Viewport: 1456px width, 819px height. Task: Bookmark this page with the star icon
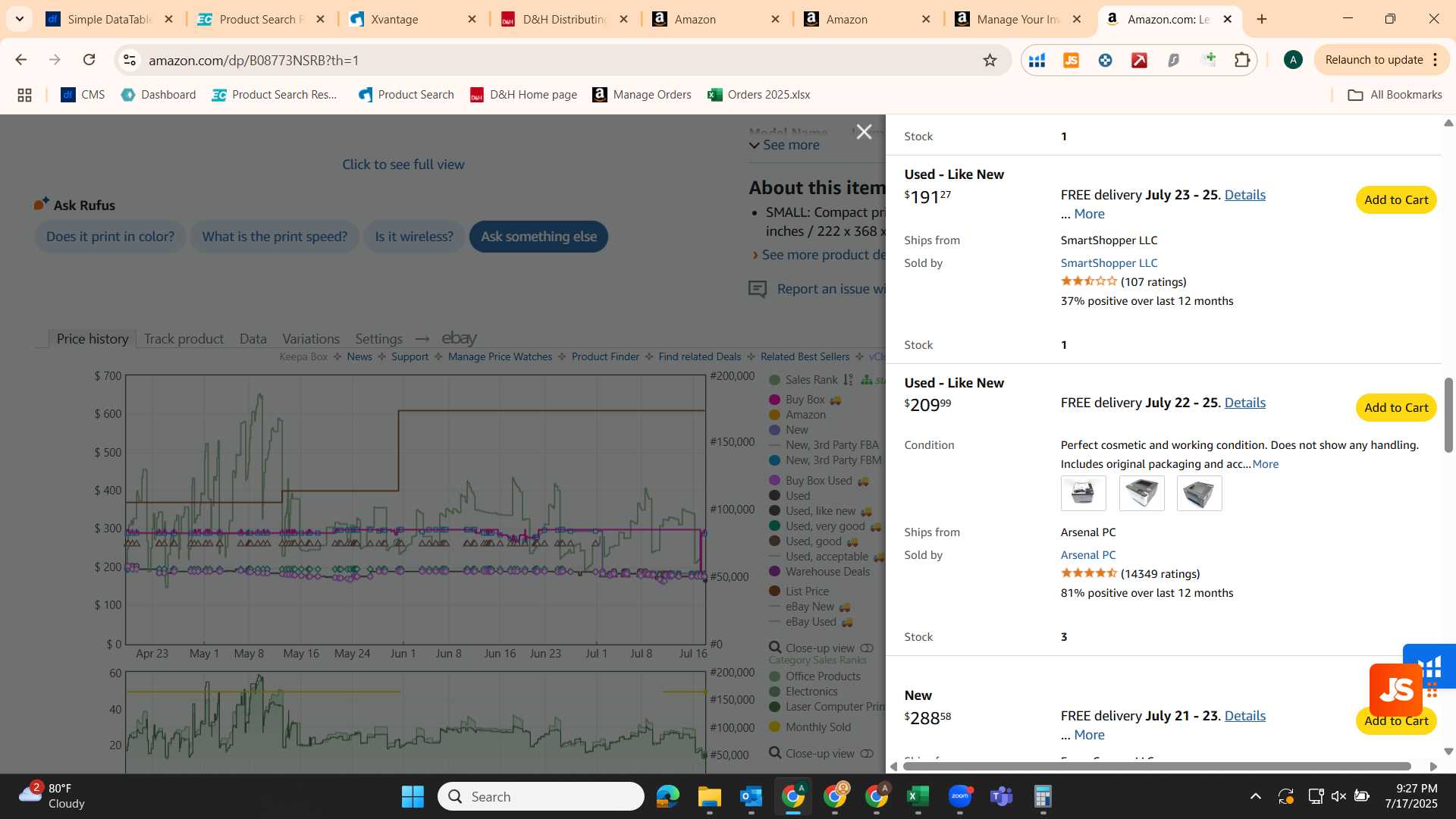click(990, 60)
